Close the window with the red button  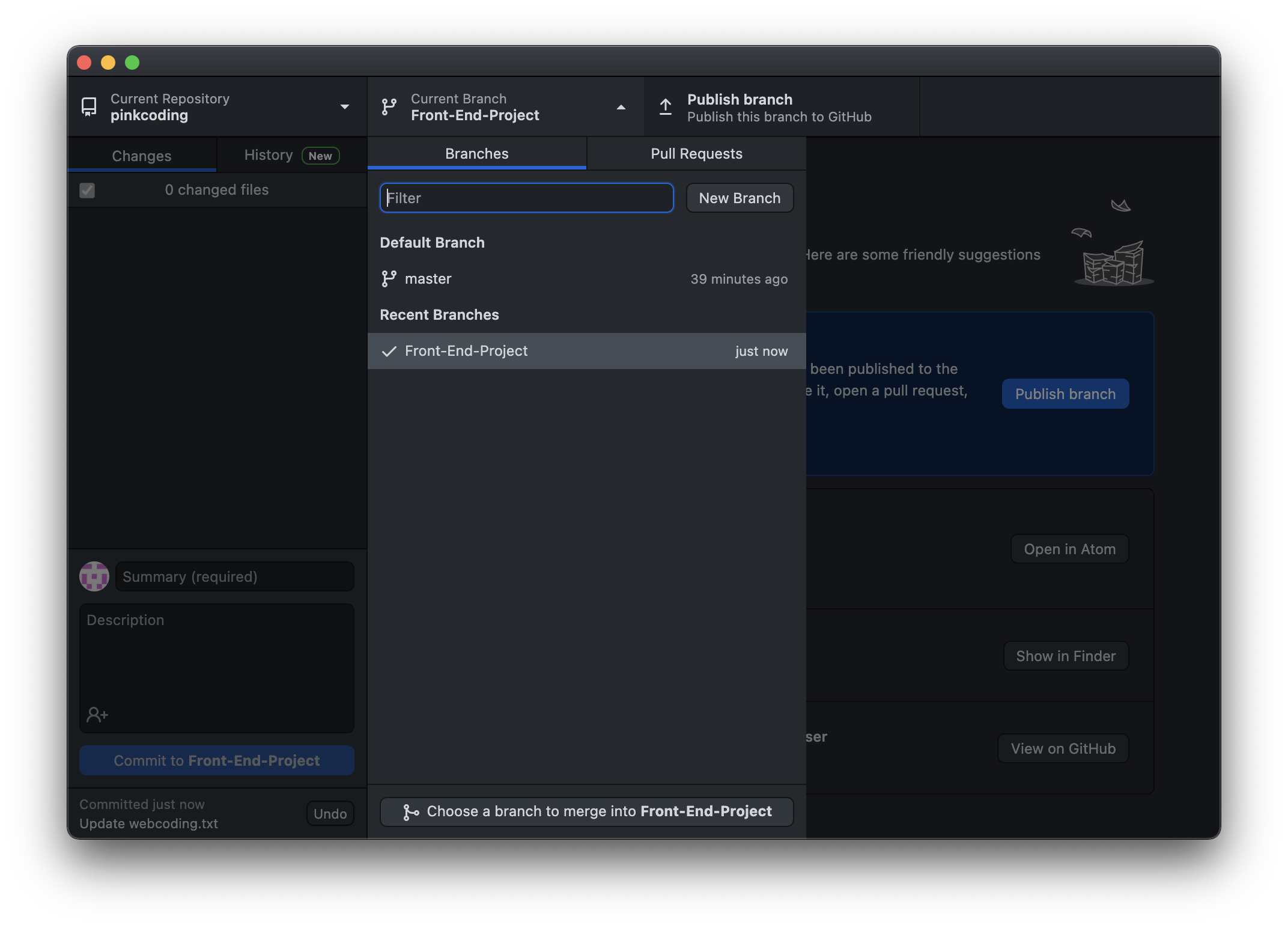click(x=84, y=63)
